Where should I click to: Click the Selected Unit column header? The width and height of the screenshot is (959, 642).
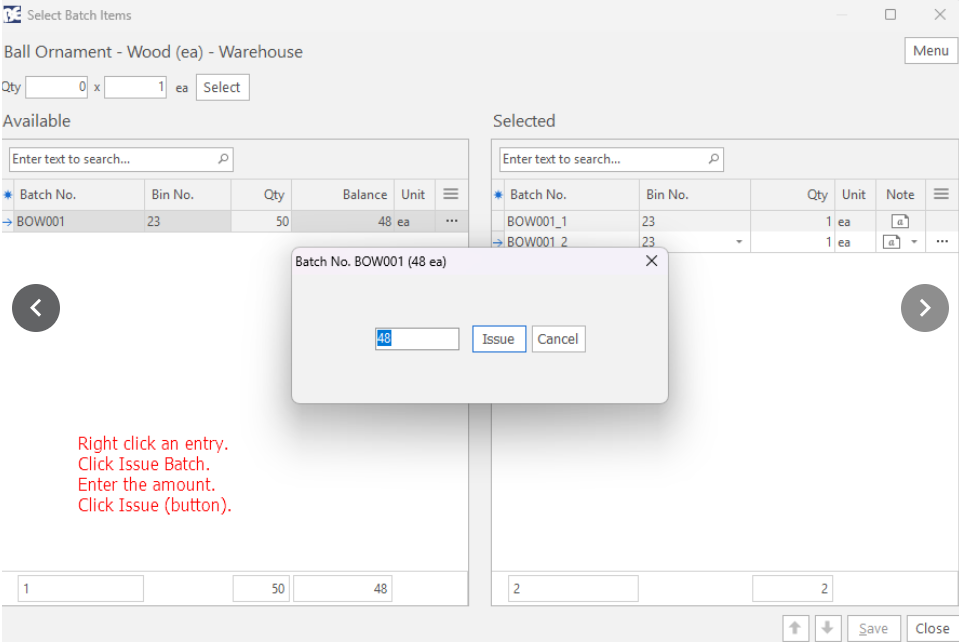[855, 194]
